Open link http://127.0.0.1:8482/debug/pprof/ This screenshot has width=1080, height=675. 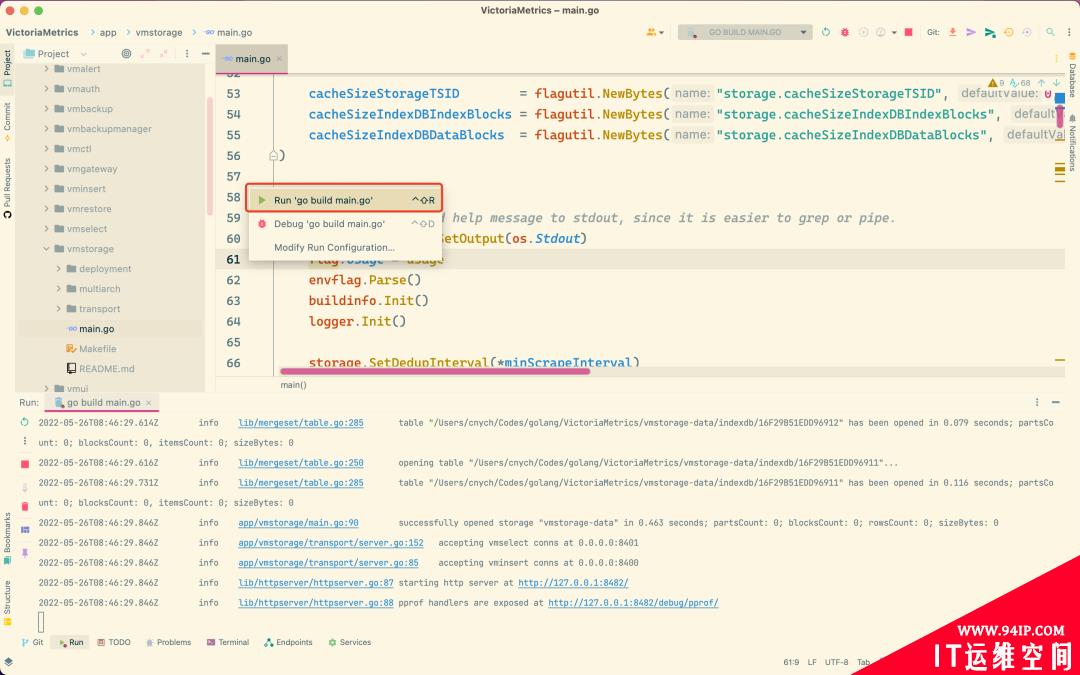(633, 603)
